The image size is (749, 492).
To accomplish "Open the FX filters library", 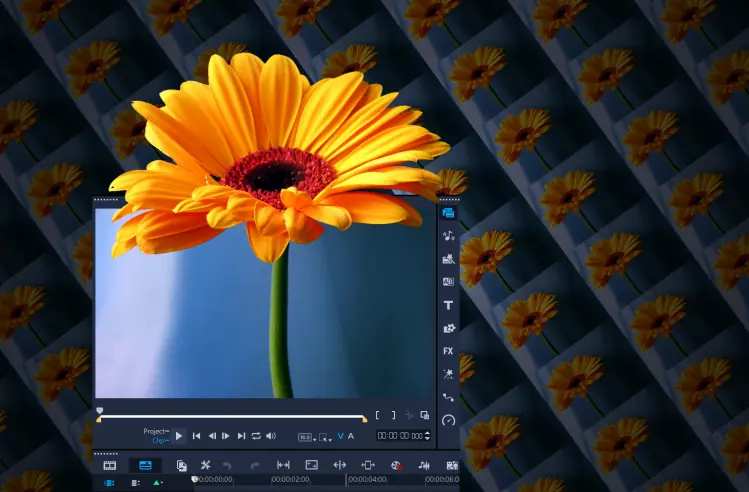I will click(x=448, y=351).
